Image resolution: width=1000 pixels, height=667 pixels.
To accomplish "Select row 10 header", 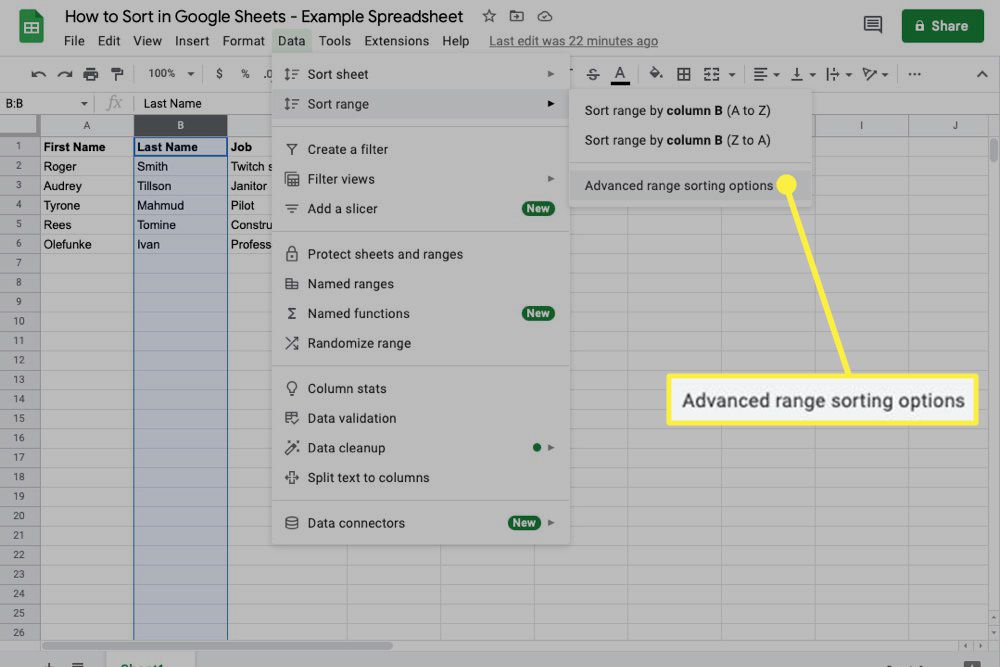I will pyautogui.click(x=19, y=321).
